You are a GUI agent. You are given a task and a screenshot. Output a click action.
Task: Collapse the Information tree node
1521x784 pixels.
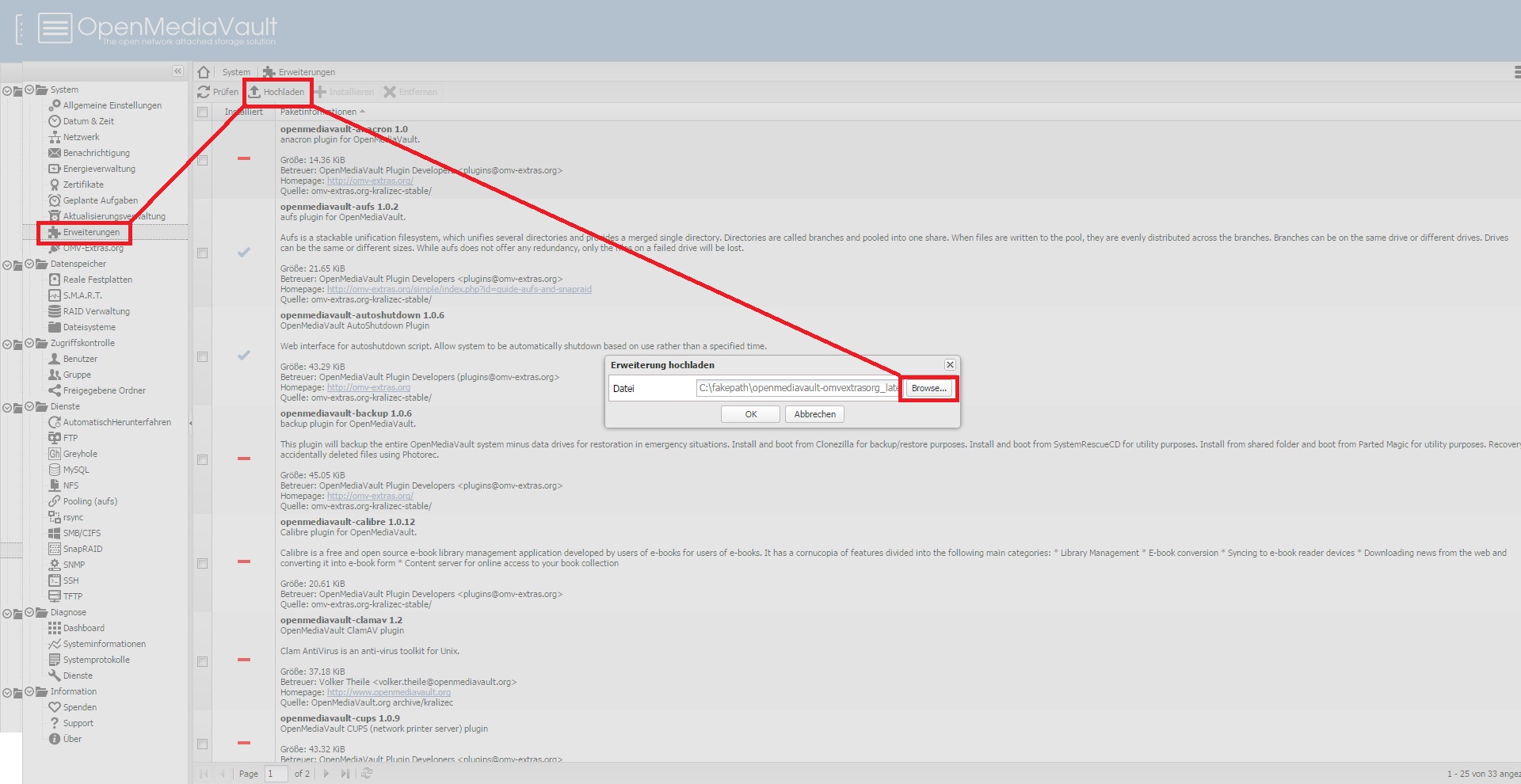pyautogui.click(x=29, y=691)
